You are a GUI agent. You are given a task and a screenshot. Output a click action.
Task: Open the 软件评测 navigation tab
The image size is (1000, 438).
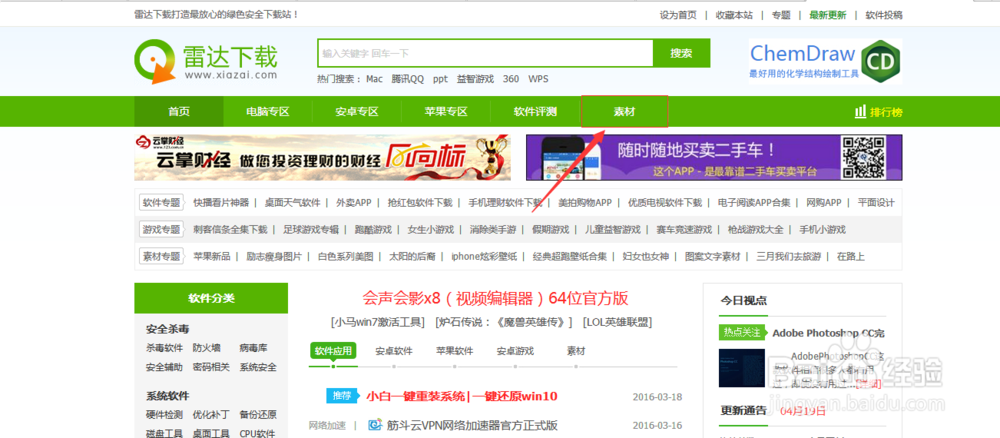tap(535, 112)
